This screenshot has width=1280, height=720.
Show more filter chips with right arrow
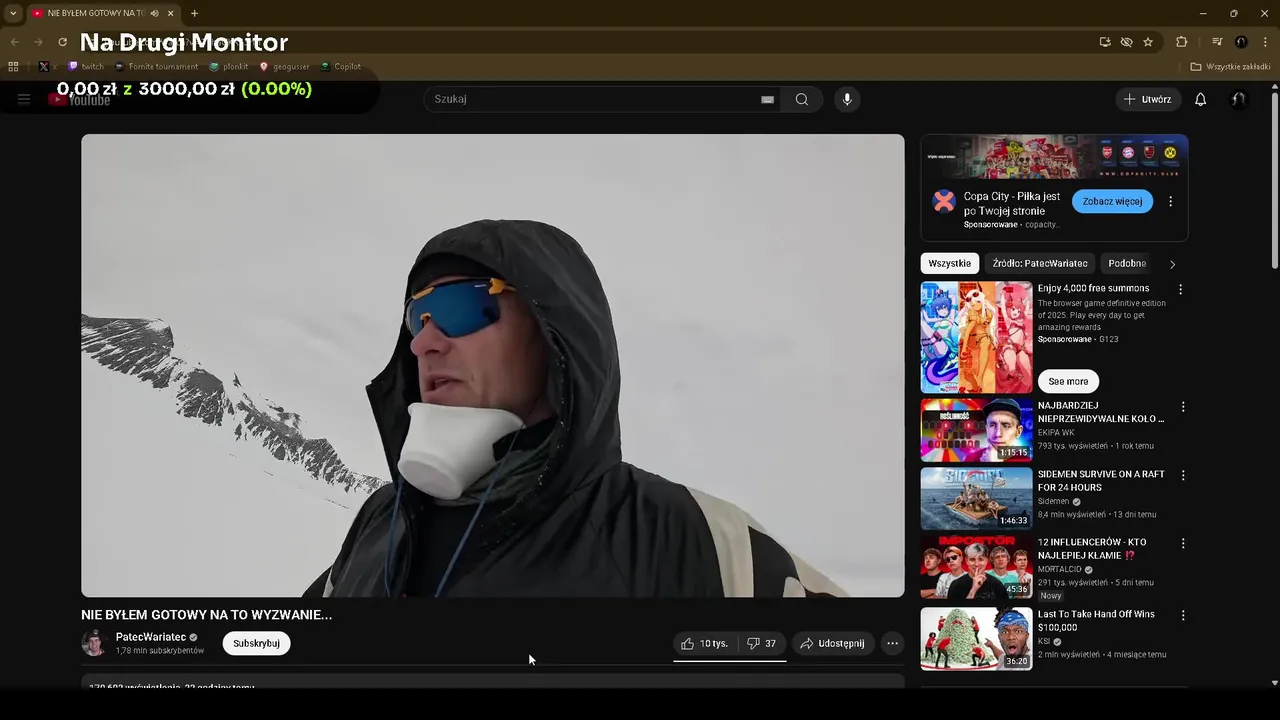point(1172,264)
